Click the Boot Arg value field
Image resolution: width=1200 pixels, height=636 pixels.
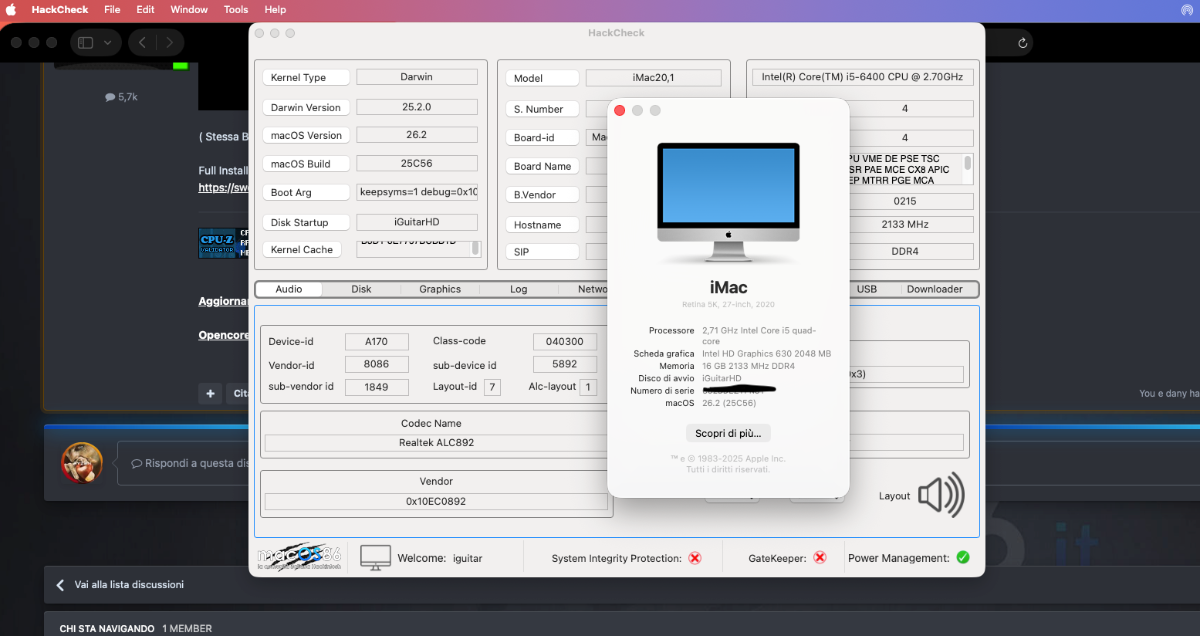coord(417,192)
